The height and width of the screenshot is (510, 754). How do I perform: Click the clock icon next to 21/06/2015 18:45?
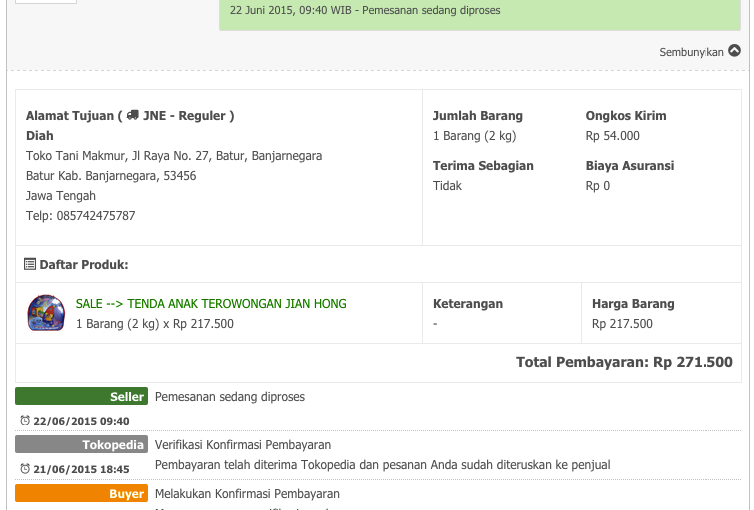(x=25, y=469)
